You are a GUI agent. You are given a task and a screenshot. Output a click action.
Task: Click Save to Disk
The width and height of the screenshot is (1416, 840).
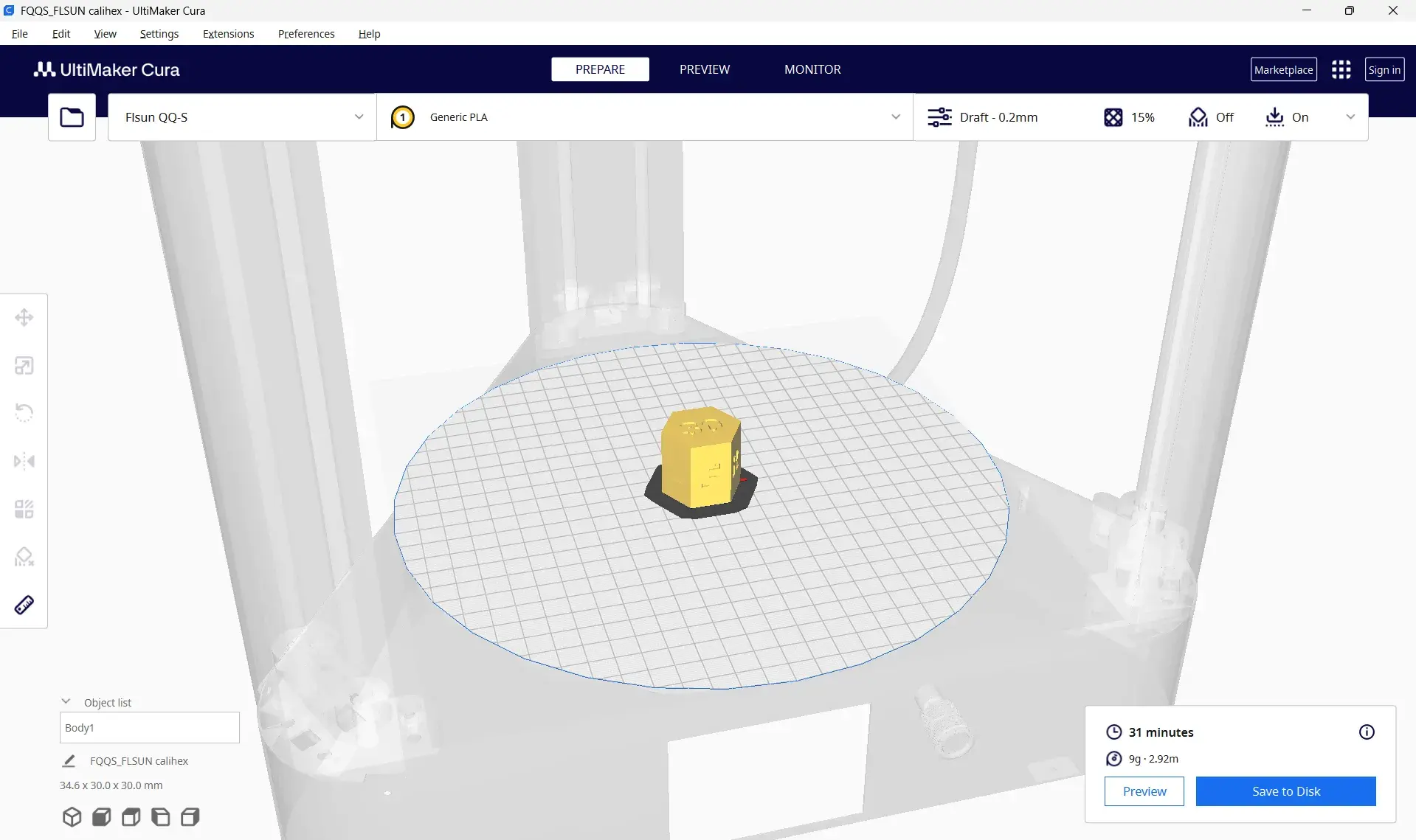1286,791
